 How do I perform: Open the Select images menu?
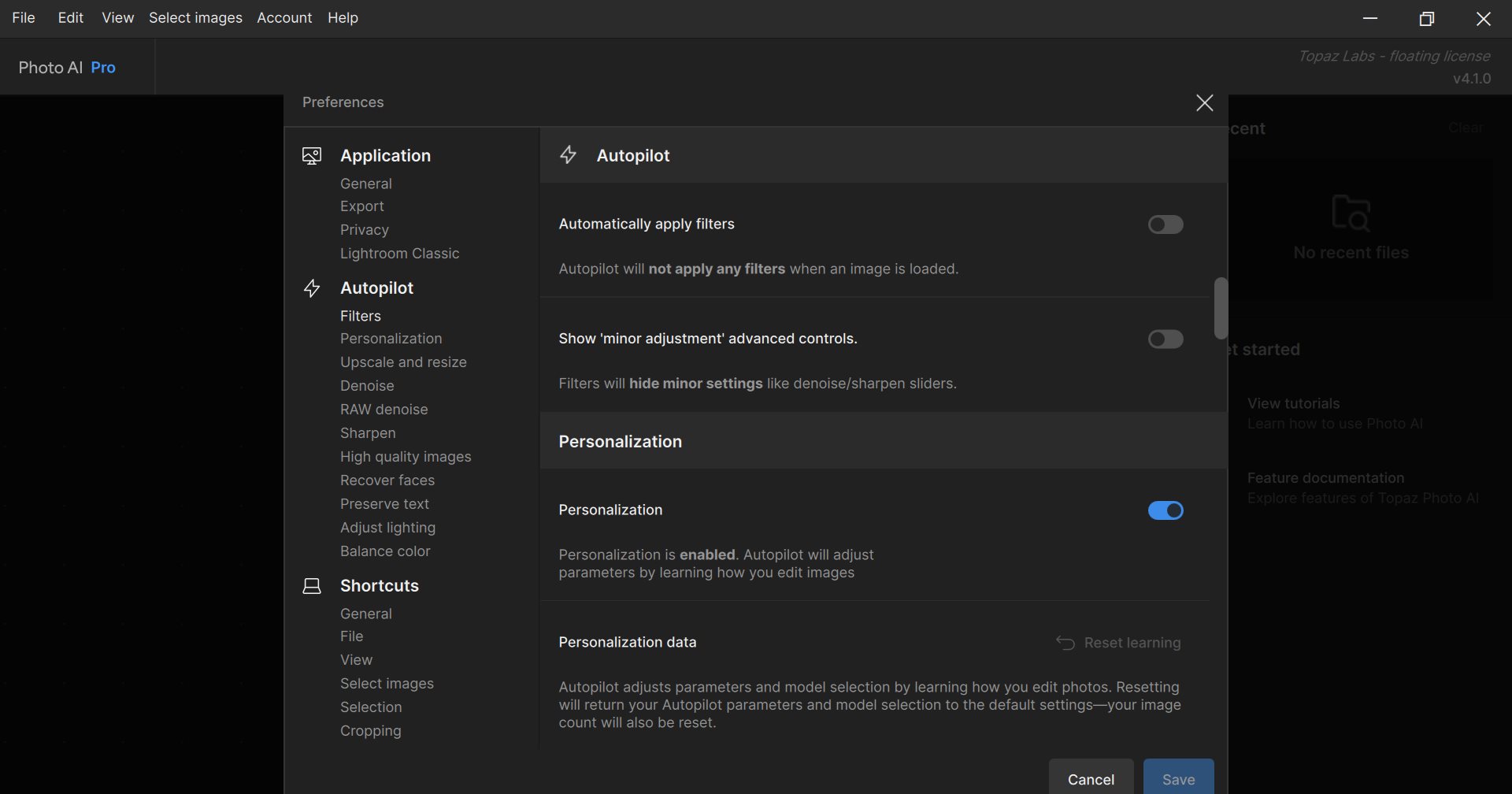click(195, 18)
